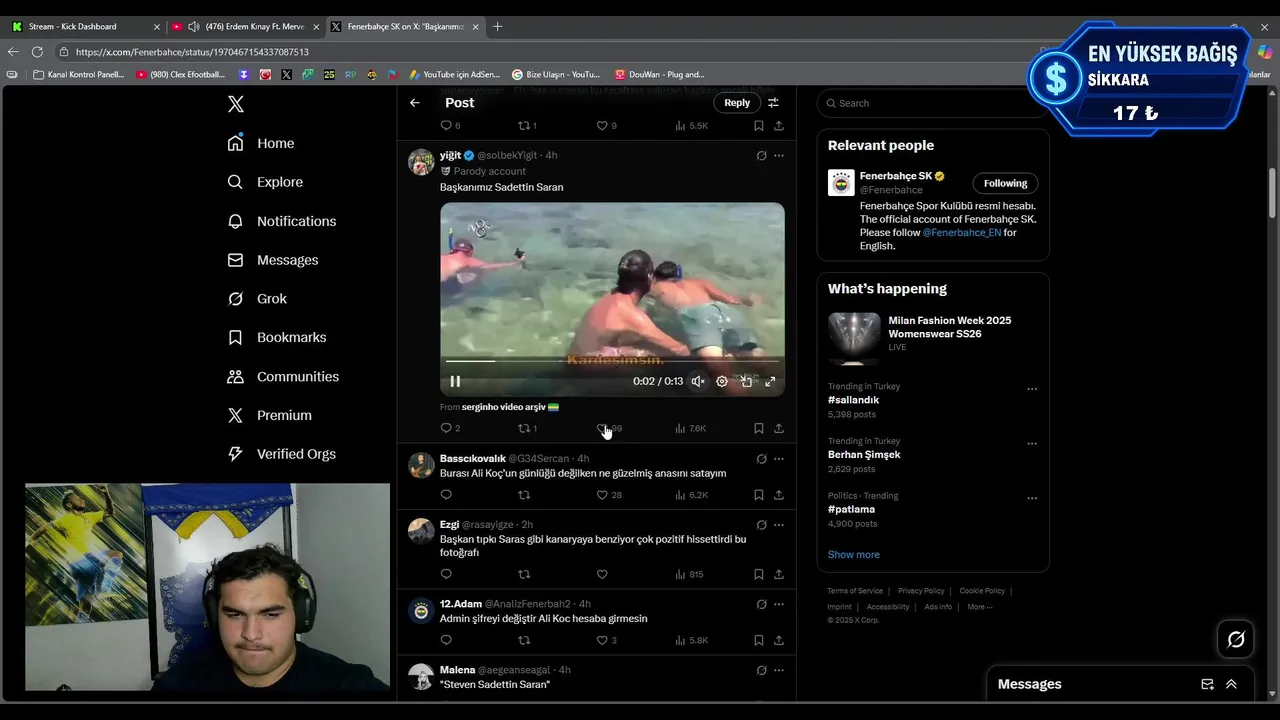This screenshot has height=720, width=1280.
Task: Open Notifications in sidebar
Action: coord(282,221)
